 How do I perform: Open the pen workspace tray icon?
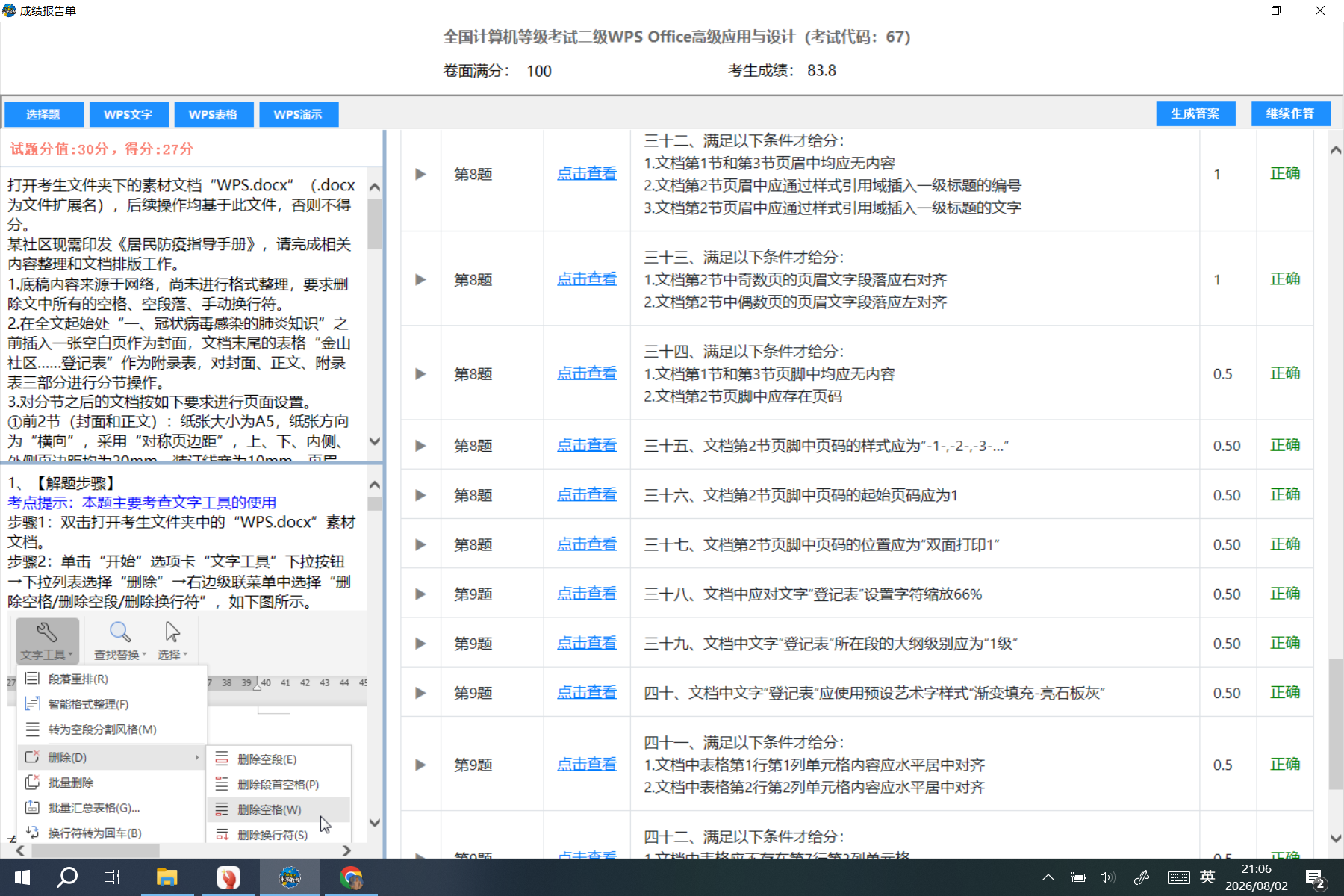[1142, 877]
